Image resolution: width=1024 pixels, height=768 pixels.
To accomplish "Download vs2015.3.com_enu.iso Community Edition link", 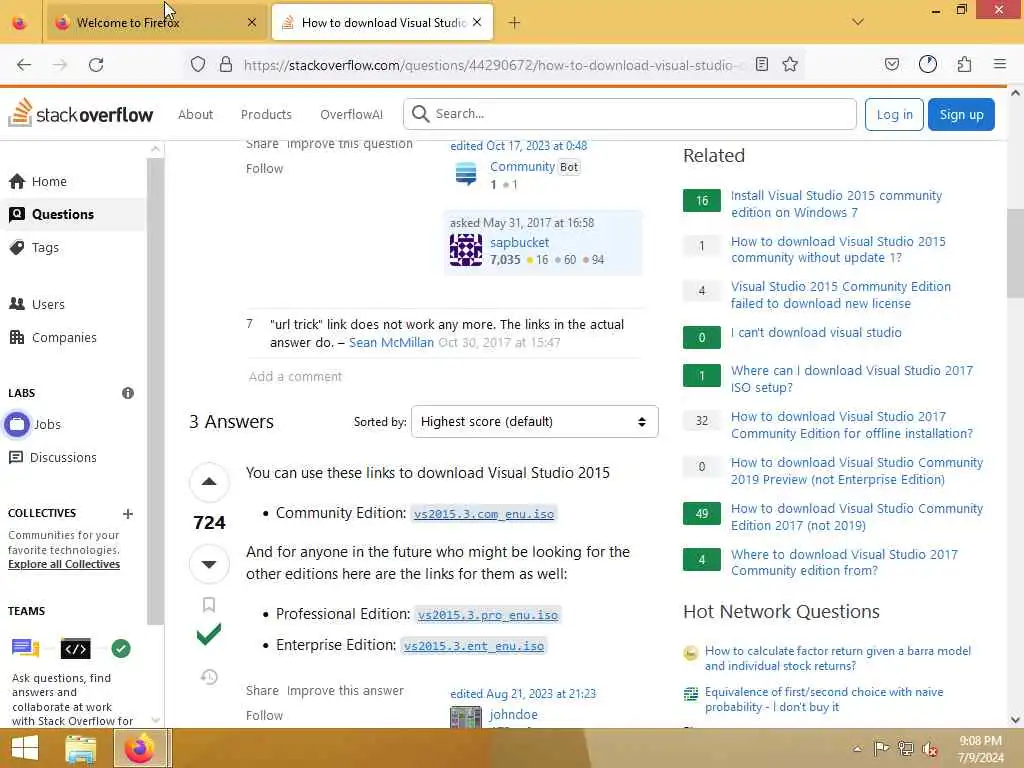I will [484, 515].
